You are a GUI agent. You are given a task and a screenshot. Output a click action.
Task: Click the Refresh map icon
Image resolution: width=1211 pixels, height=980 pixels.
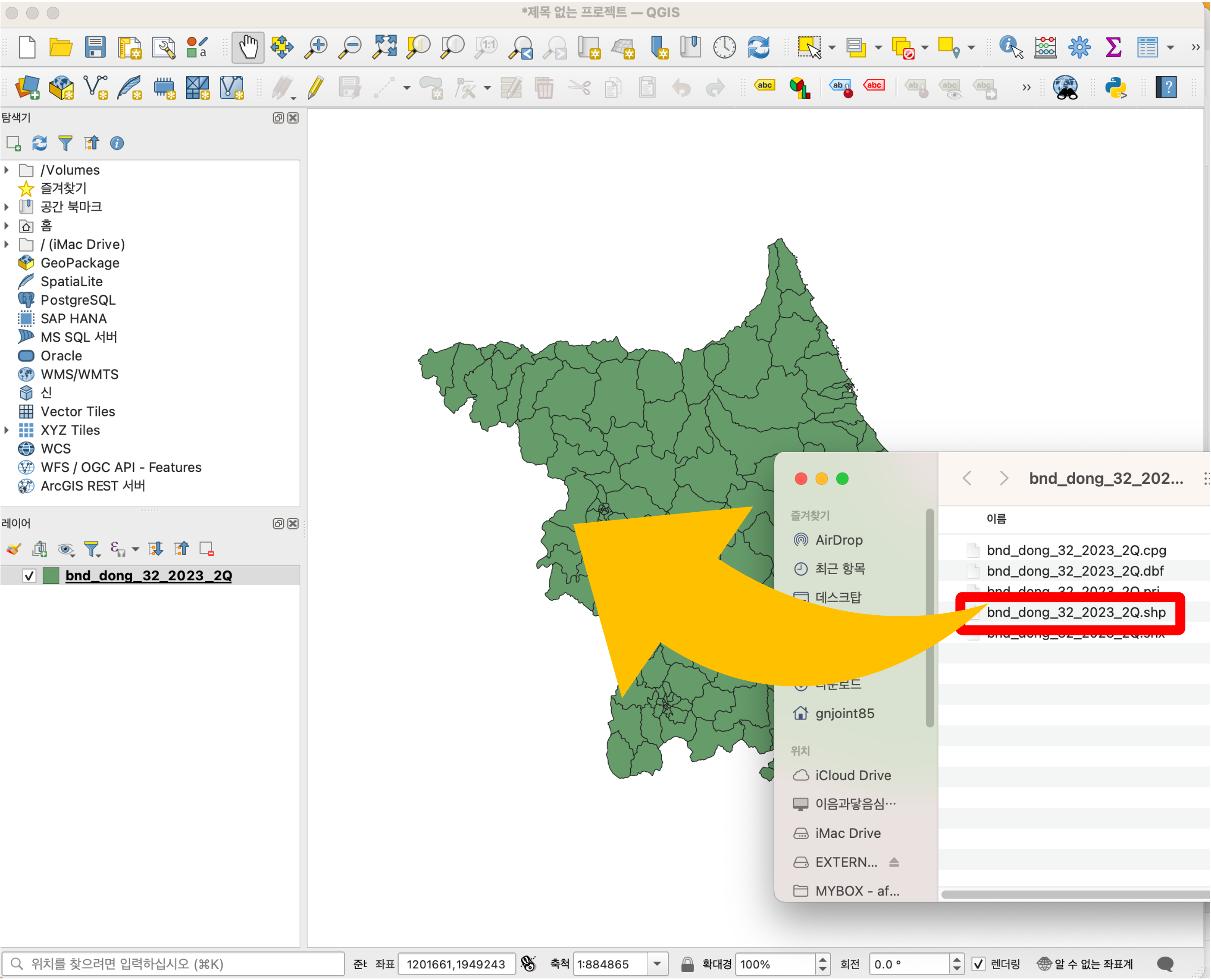[x=758, y=47]
